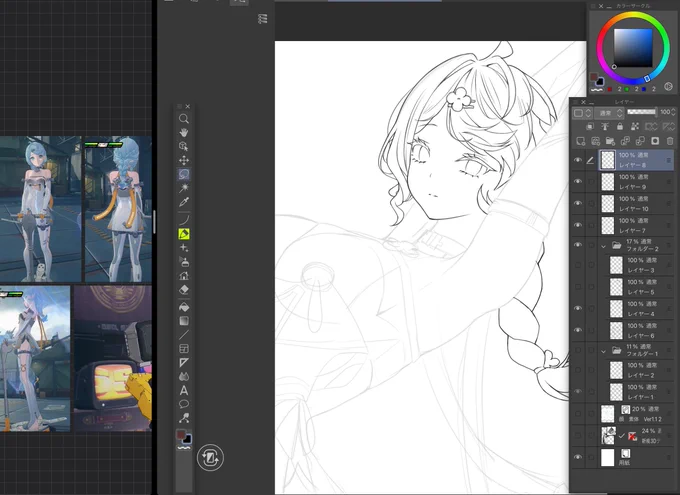Select the レイヤー 10 layer row

(636, 203)
